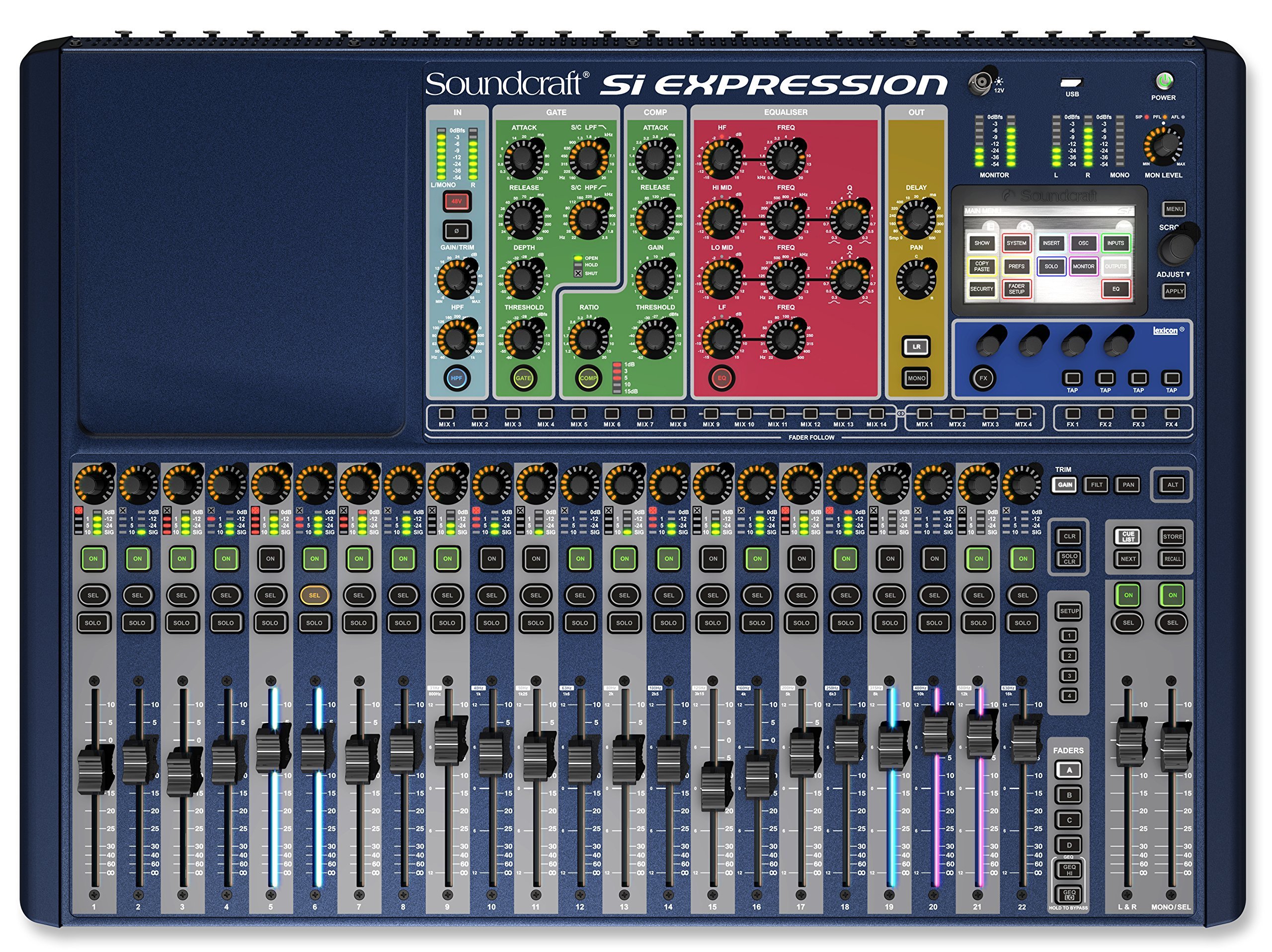
Task: Click the STORE button
Action: point(1173,536)
